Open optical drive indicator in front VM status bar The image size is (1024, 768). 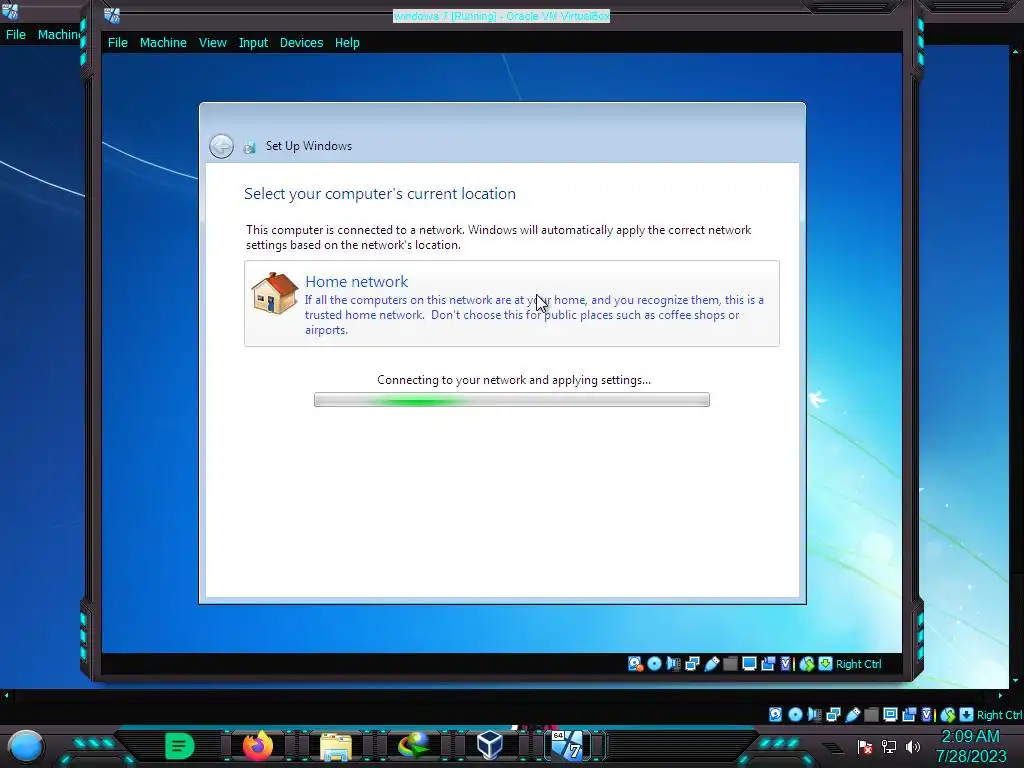click(x=654, y=664)
